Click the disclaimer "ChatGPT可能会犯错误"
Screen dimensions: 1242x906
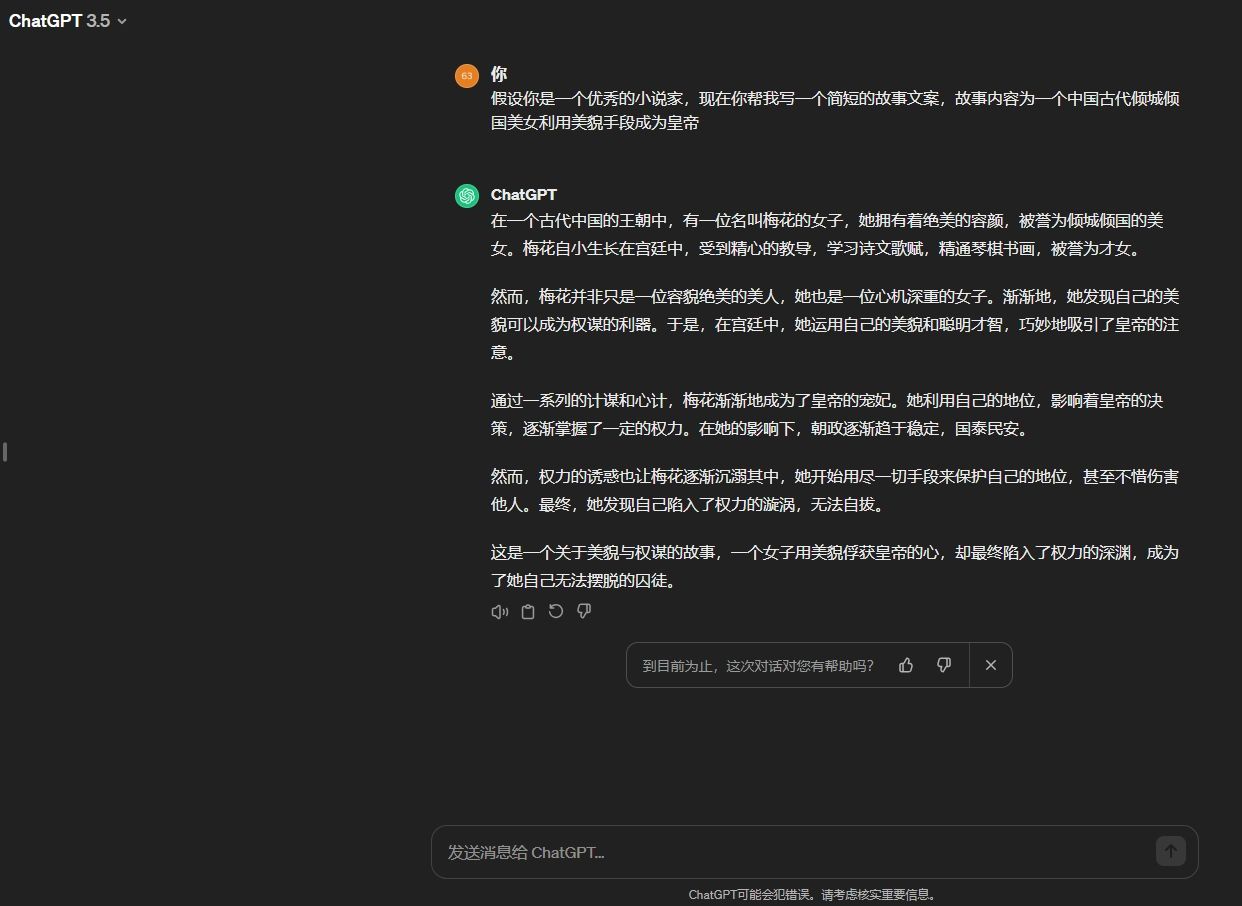pyautogui.click(x=812, y=895)
